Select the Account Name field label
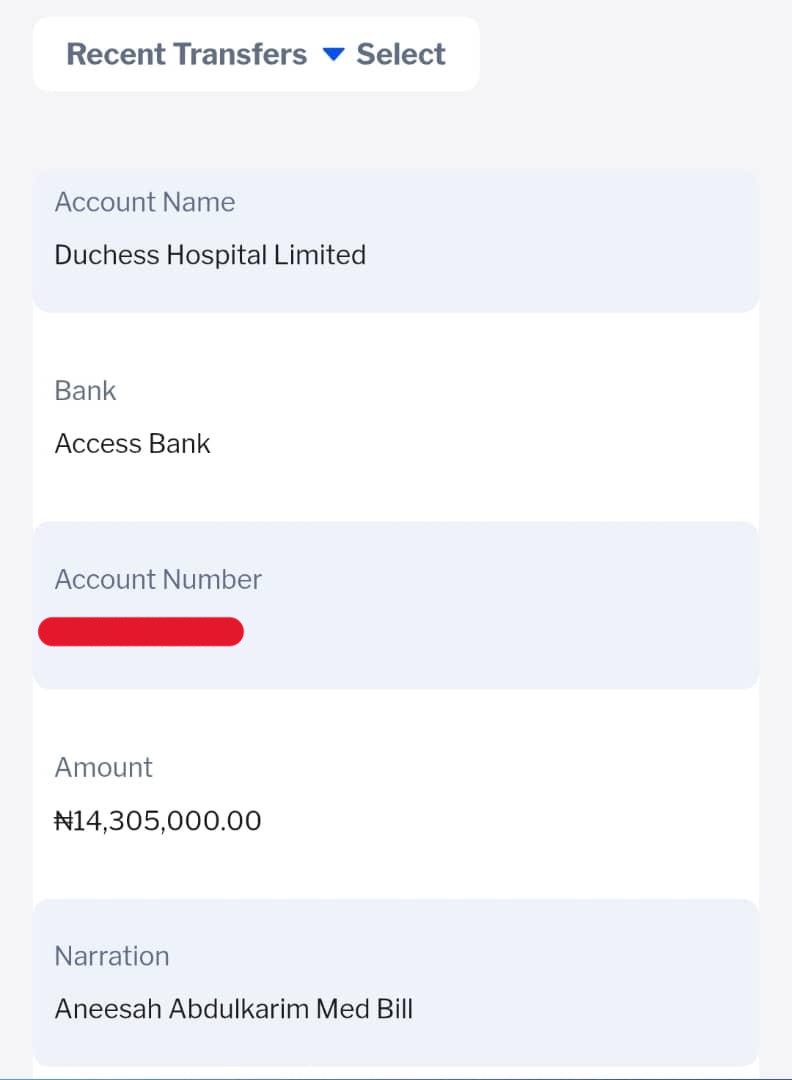 (x=145, y=202)
